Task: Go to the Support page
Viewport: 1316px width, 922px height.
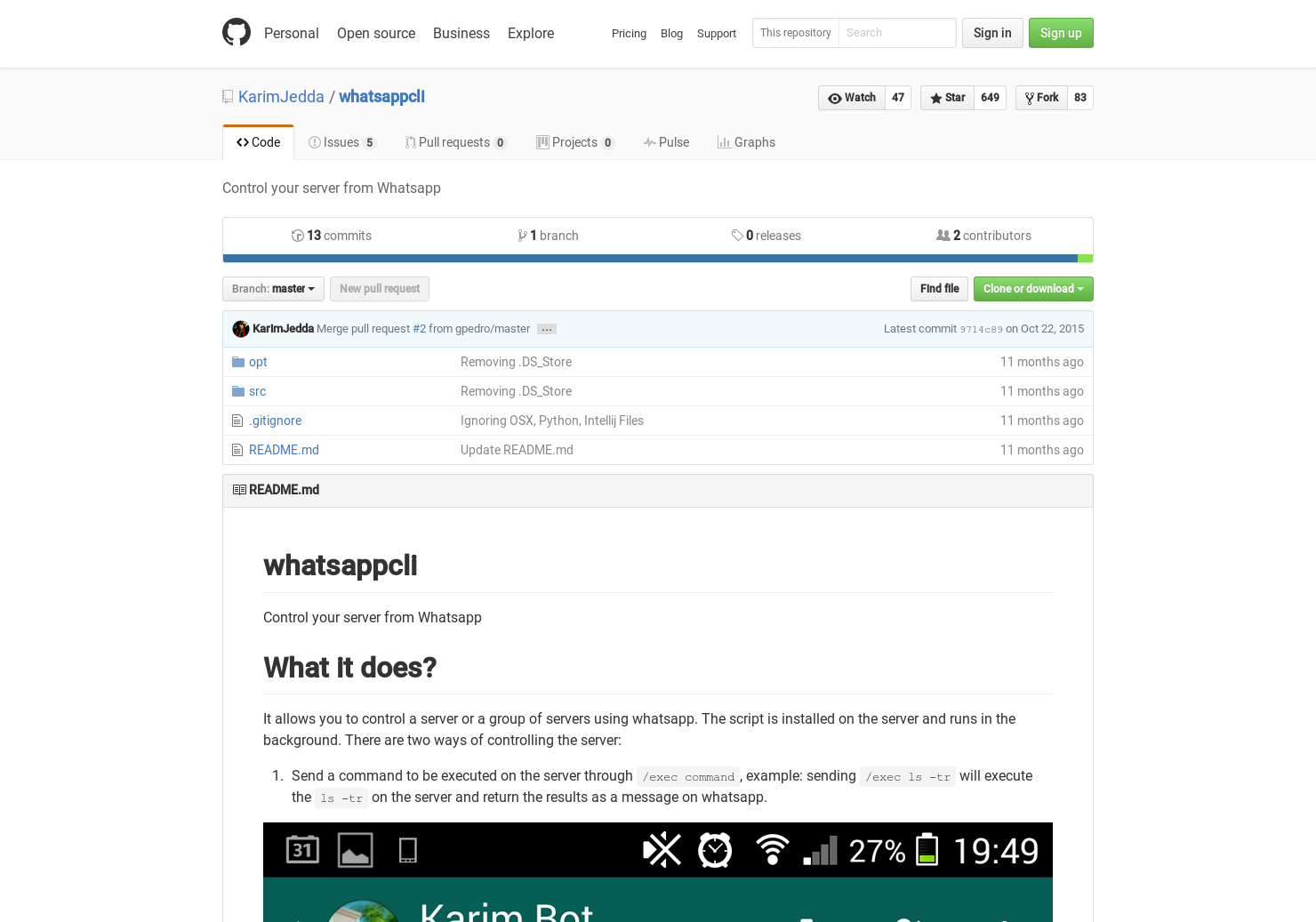Action: (717, 34)
